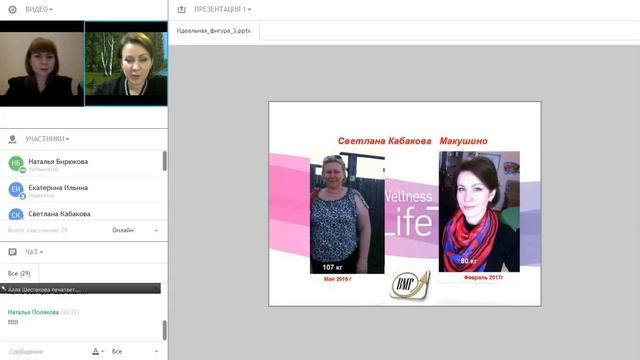The image size is (640, 360).
Task: Click Светлана Кабакова's avatar in participants list
Action: tap(16, 214)
